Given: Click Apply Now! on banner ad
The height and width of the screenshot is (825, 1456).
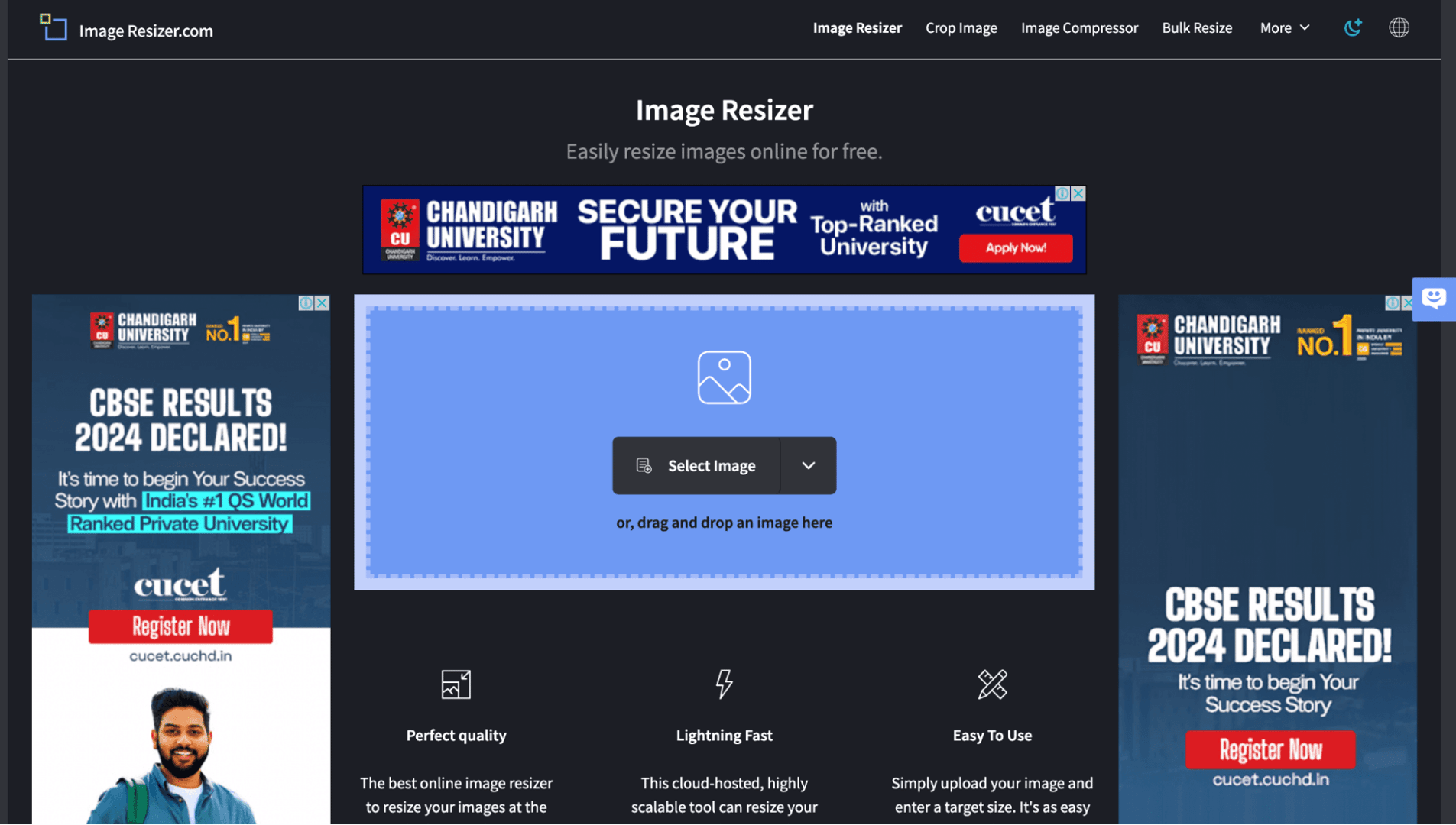Looking at the screenshot, I should (x=1016, y=247).
